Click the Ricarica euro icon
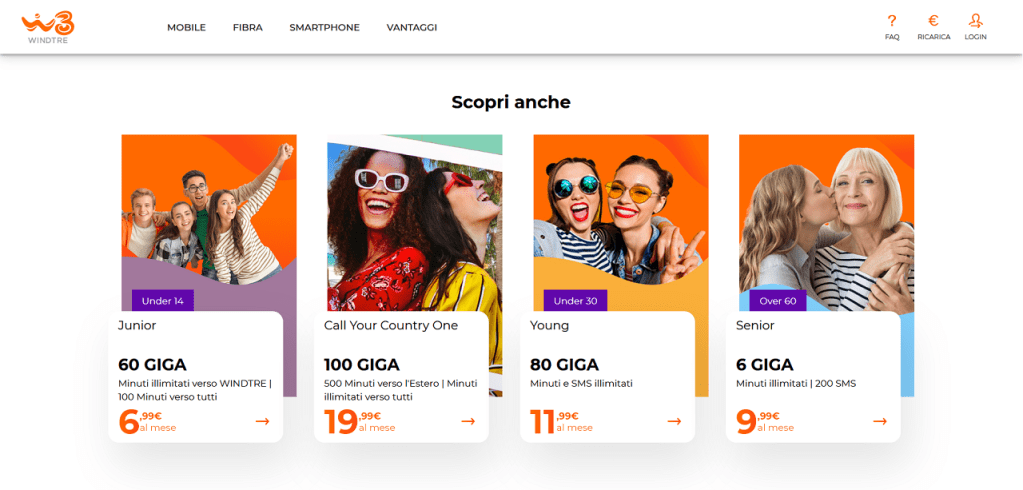Screen dimensions: 1023x490 tap(933, 21)
